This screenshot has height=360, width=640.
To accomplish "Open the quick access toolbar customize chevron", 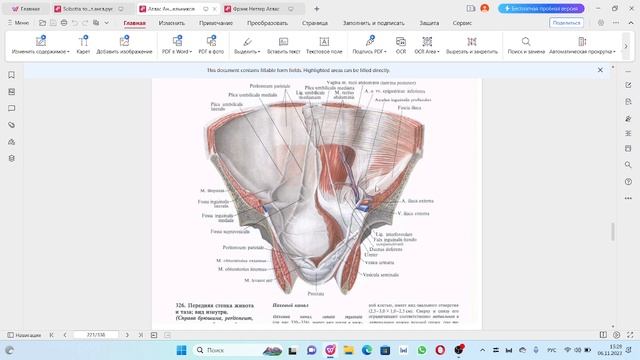I will 107,23.
